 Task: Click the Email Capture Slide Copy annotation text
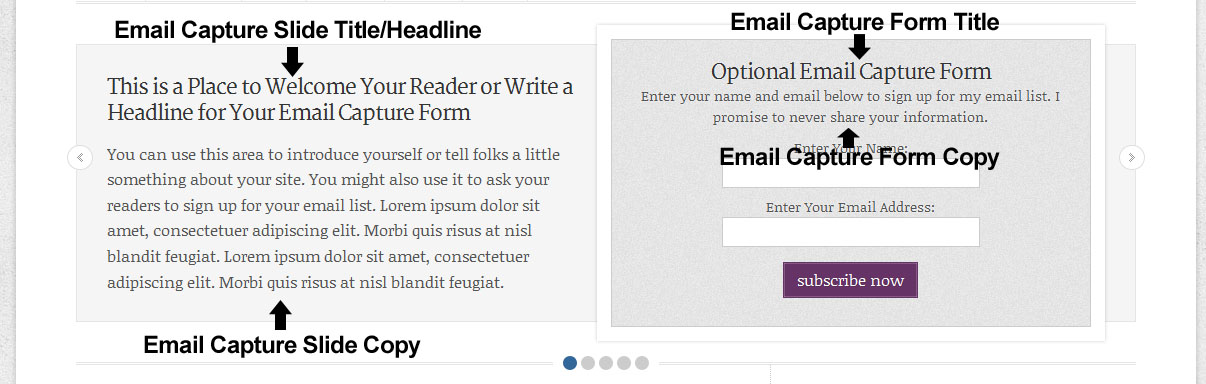coord(282,346)
